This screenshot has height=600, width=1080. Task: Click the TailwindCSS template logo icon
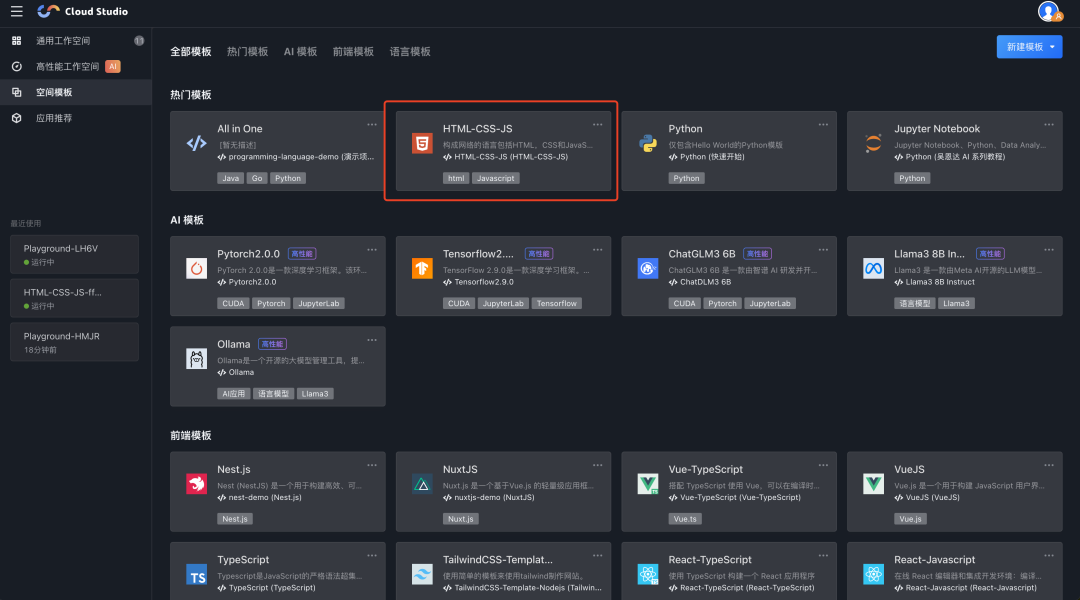[422, 574]
